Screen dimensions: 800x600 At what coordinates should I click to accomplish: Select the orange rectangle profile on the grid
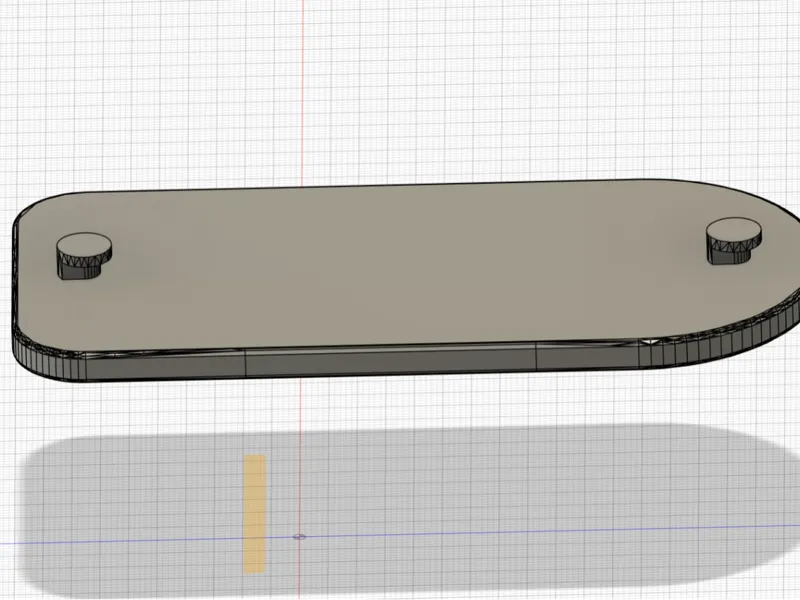[255, 514]
